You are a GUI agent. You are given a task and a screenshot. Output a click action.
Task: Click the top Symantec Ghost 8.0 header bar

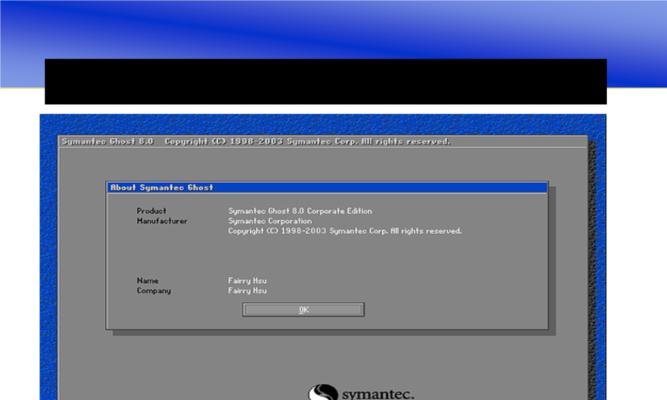(x=322, y=141)
